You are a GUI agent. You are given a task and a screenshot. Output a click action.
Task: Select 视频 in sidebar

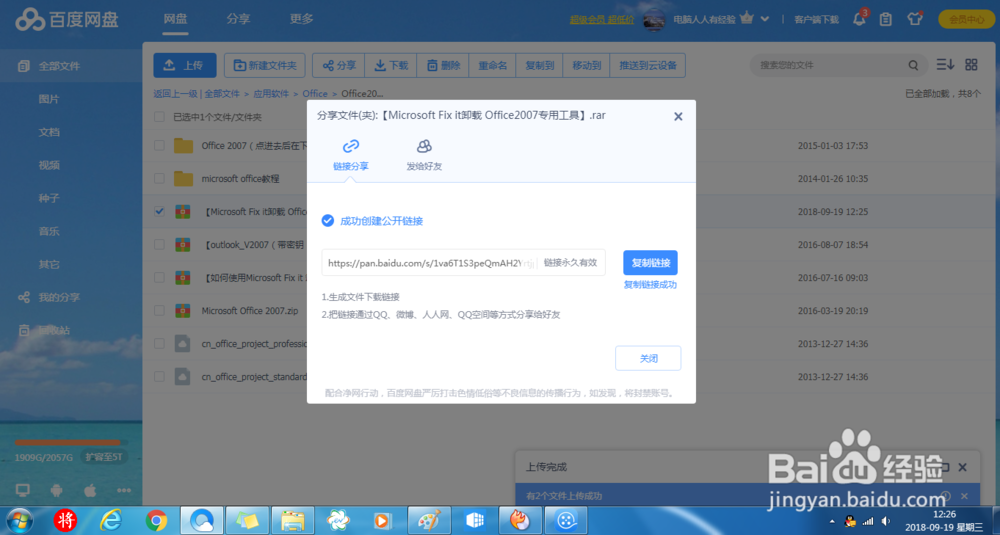tap(49, 165)
